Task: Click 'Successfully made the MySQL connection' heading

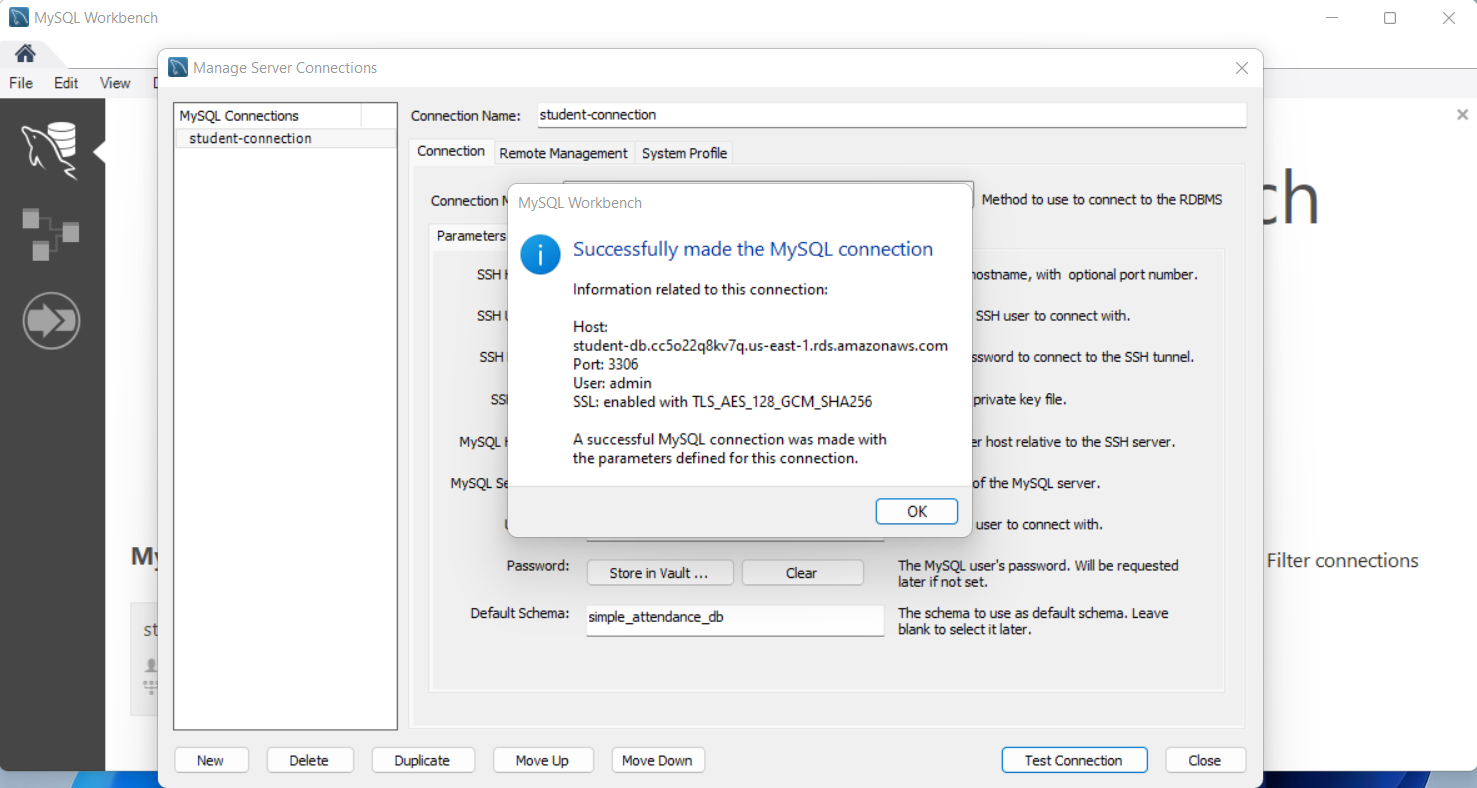Action: coord(753,249)
